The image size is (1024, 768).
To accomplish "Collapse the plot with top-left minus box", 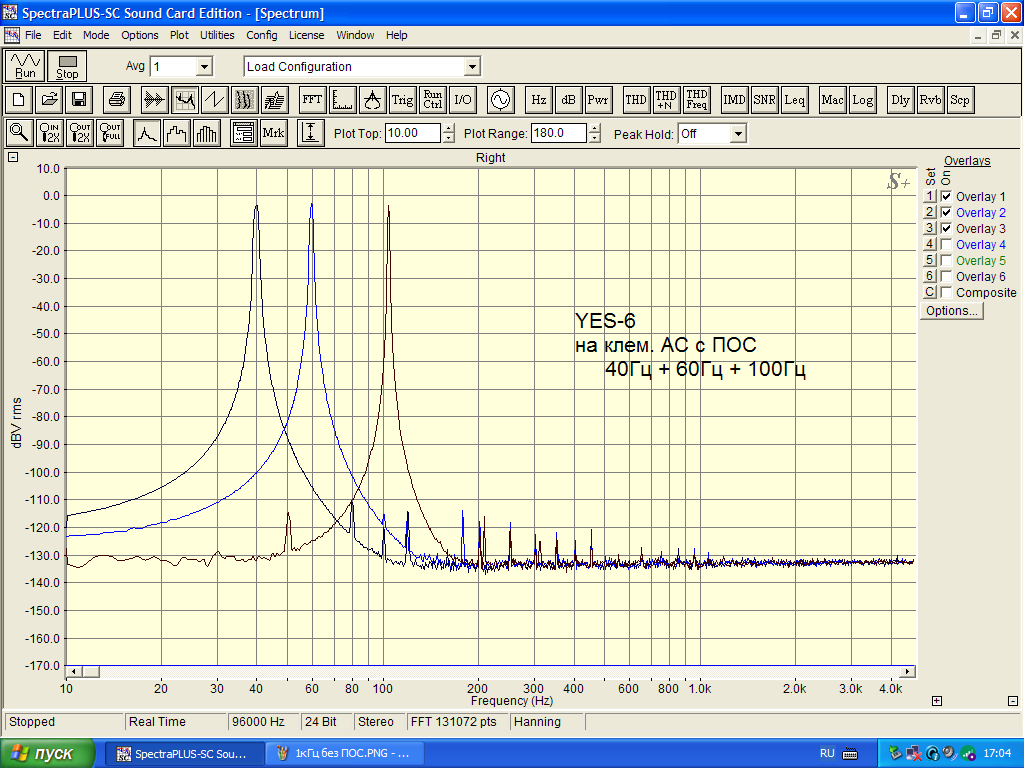I will pos(13,157).
